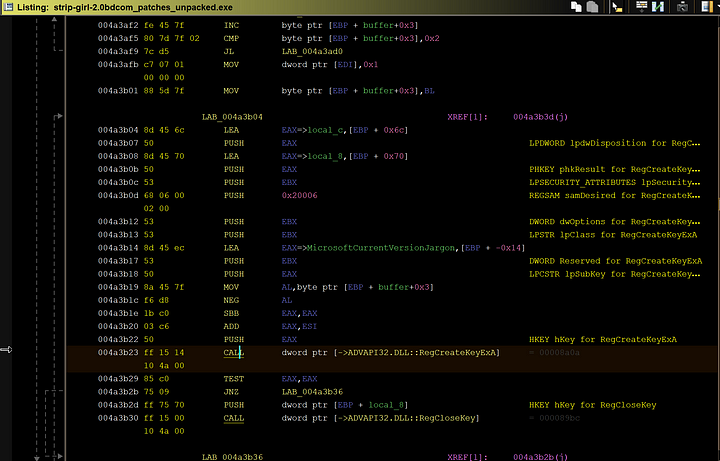Click the Listing title bar text
Screen dimensions: 720x461
(x=125, y=7)
